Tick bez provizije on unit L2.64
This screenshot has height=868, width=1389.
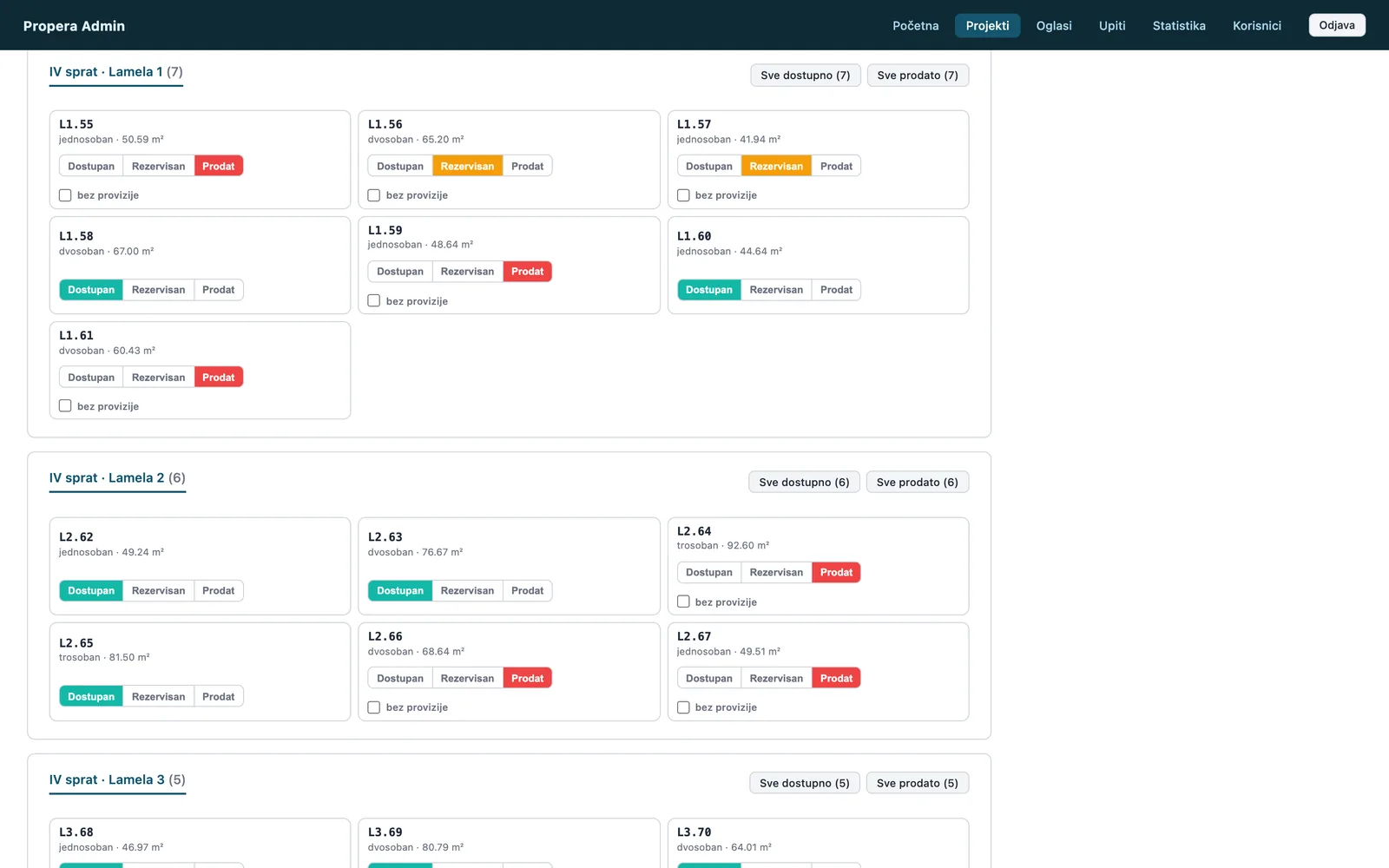coord(683,602)
